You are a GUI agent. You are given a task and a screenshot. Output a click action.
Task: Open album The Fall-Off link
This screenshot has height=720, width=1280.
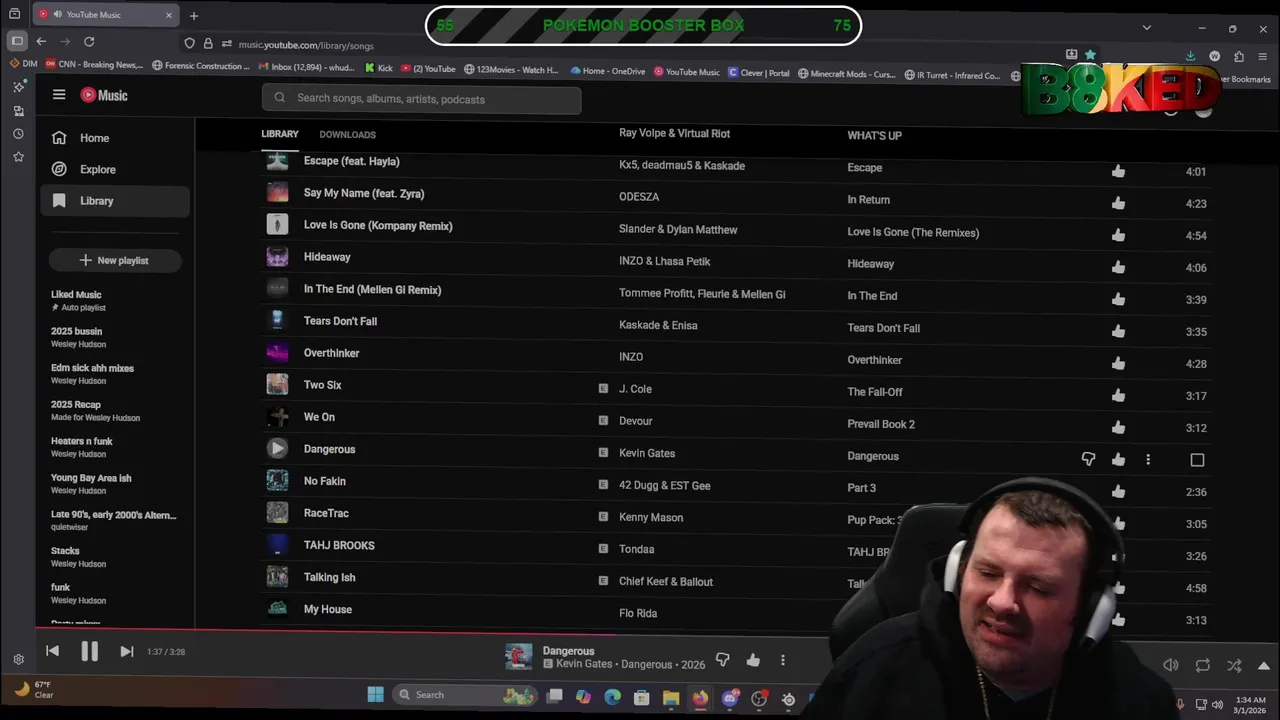875,392
